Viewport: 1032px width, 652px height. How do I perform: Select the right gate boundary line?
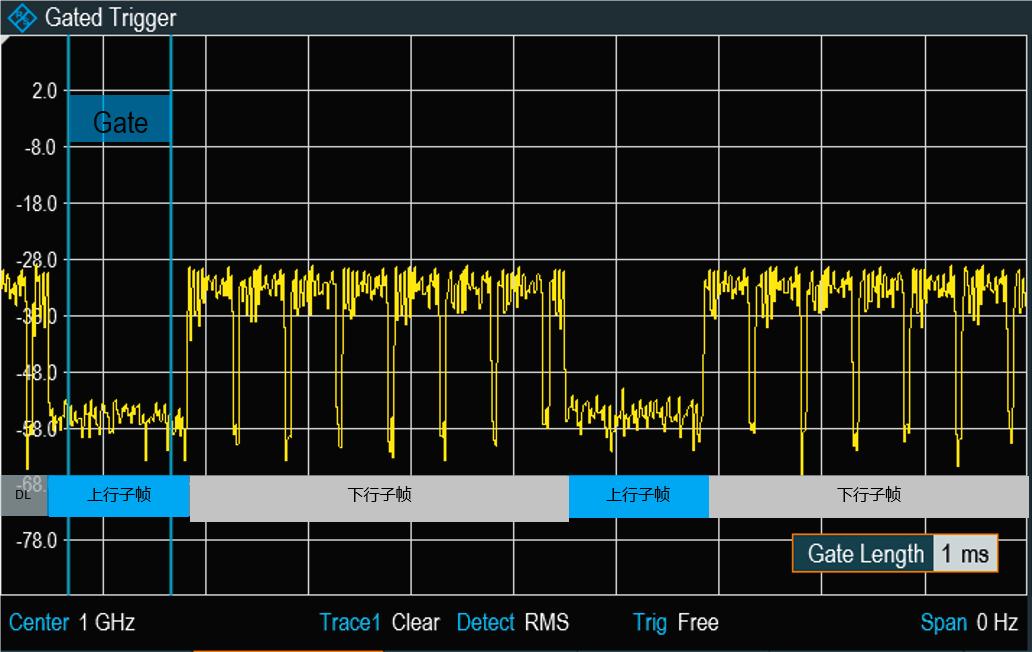[x=172, y=300]
